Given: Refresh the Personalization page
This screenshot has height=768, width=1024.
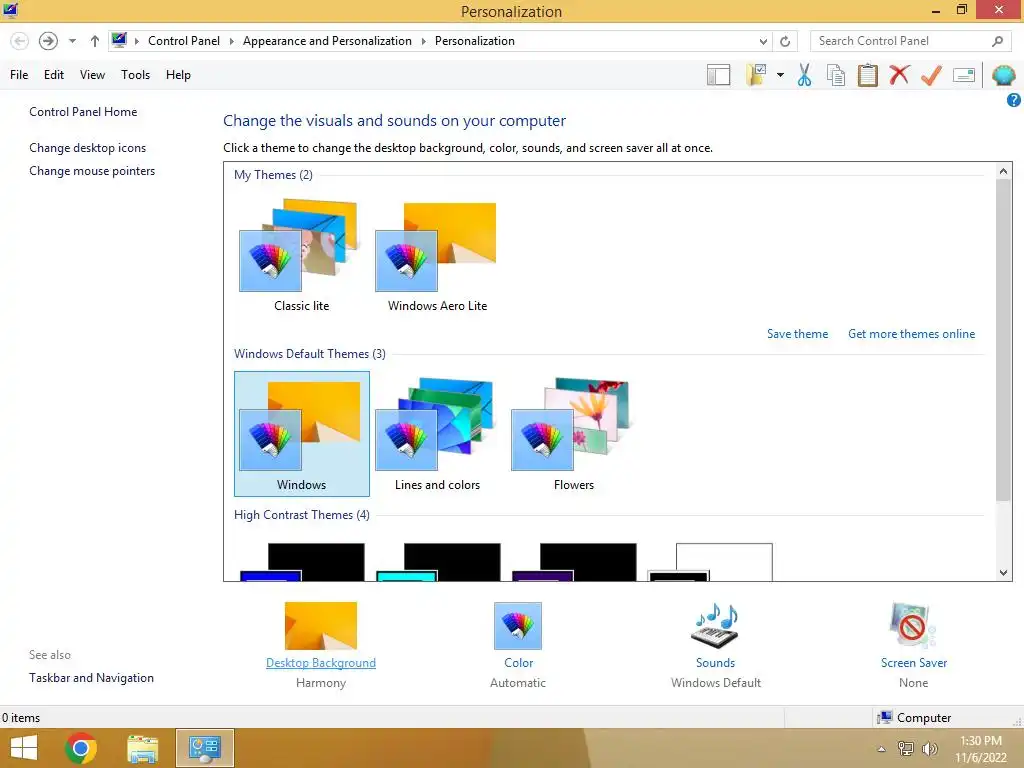Looking at the screenshot, I should pos(785,42).
